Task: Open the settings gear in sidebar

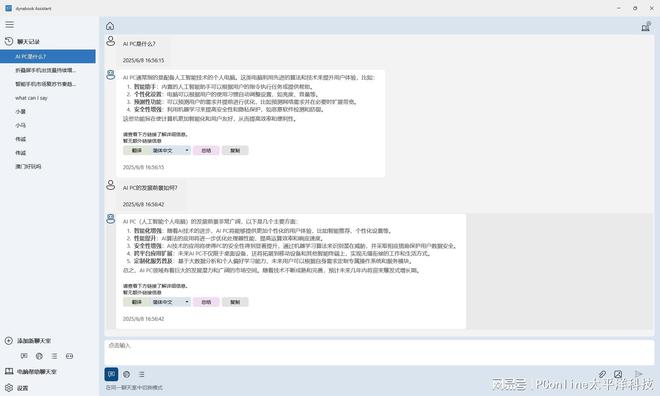Action: pyautogui.click(x=9, y=388)
